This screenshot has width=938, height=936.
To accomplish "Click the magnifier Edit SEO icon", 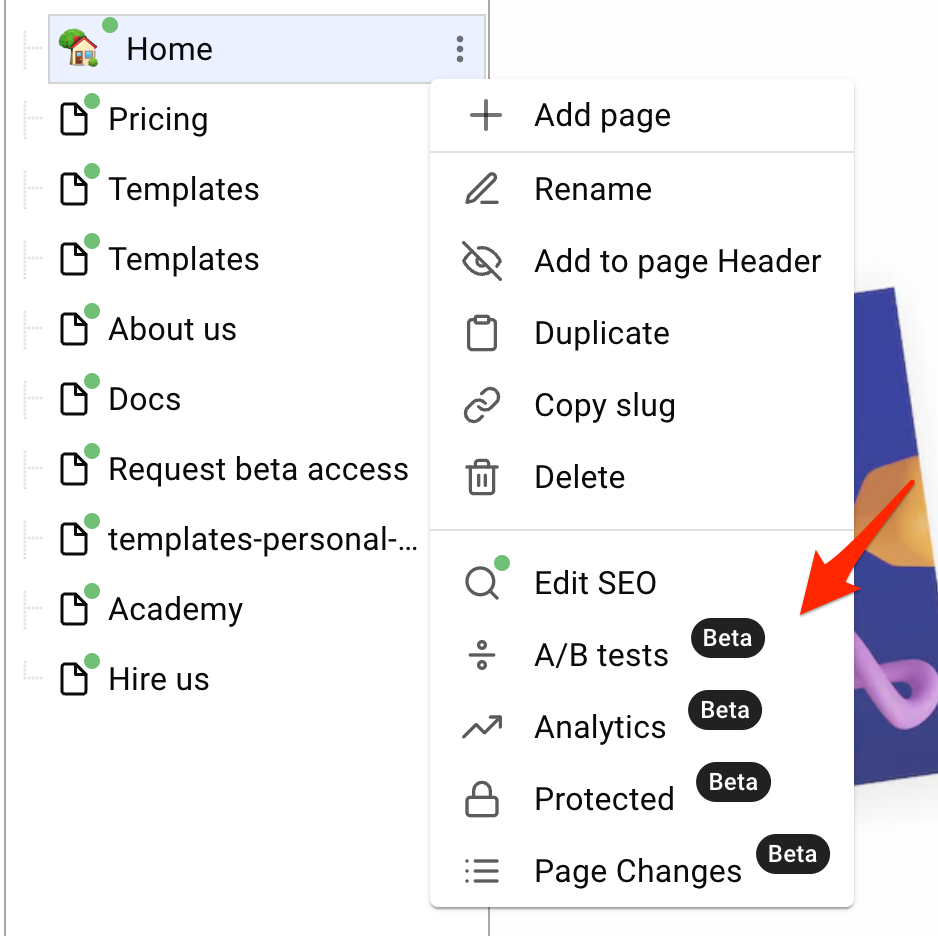I will (482, 583).
